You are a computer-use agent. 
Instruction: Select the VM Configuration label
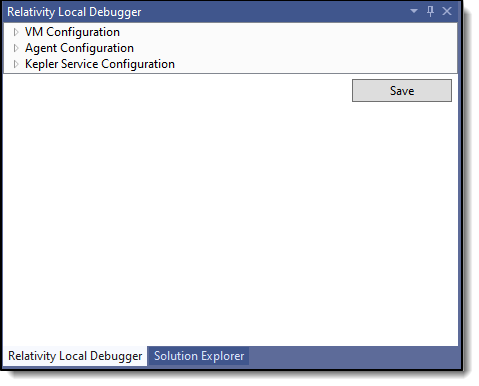pyautogui.click(x=72, y=32)
